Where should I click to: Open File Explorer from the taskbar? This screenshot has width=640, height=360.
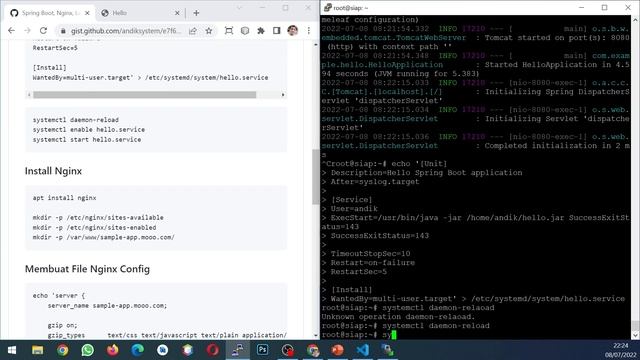38,350
